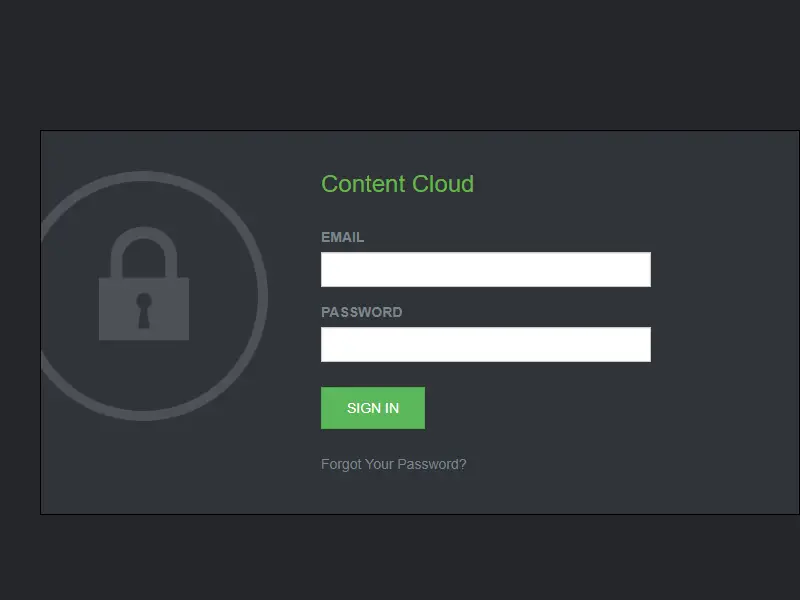
Task: Focus the Password input field
Action: (486, 344)
